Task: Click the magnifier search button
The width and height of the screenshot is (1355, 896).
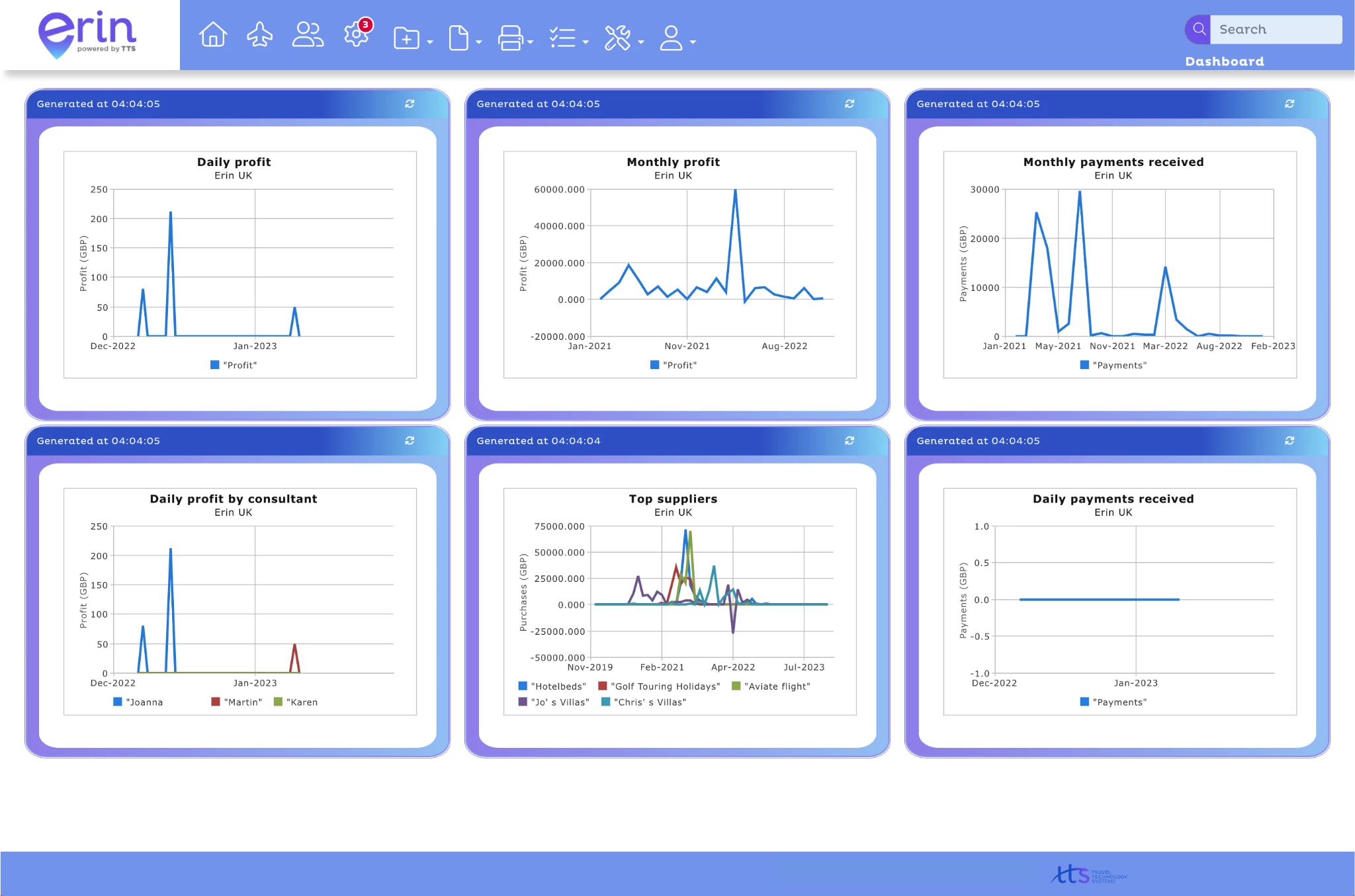Action: point(1198,30)
